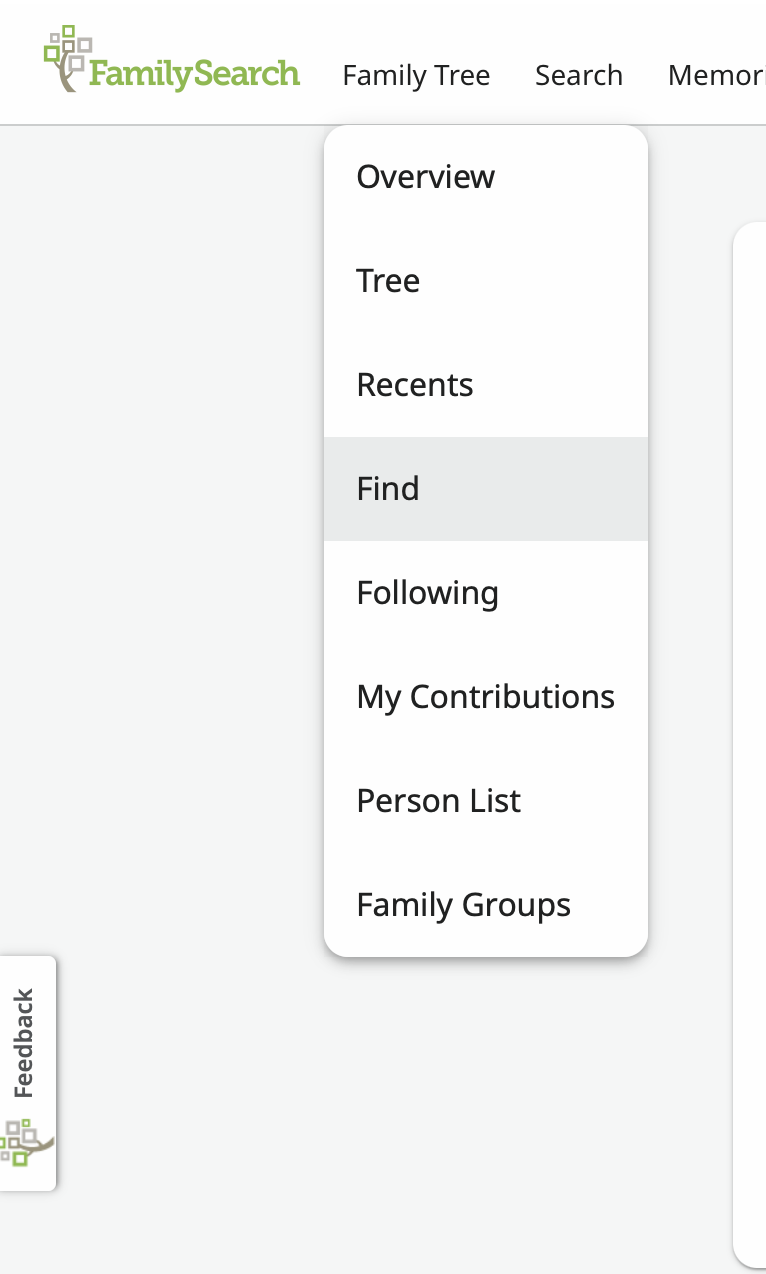Viewport: 766px width, 1274px height.
Task: Open Family Groups
Action: click(x=463, y=905)
